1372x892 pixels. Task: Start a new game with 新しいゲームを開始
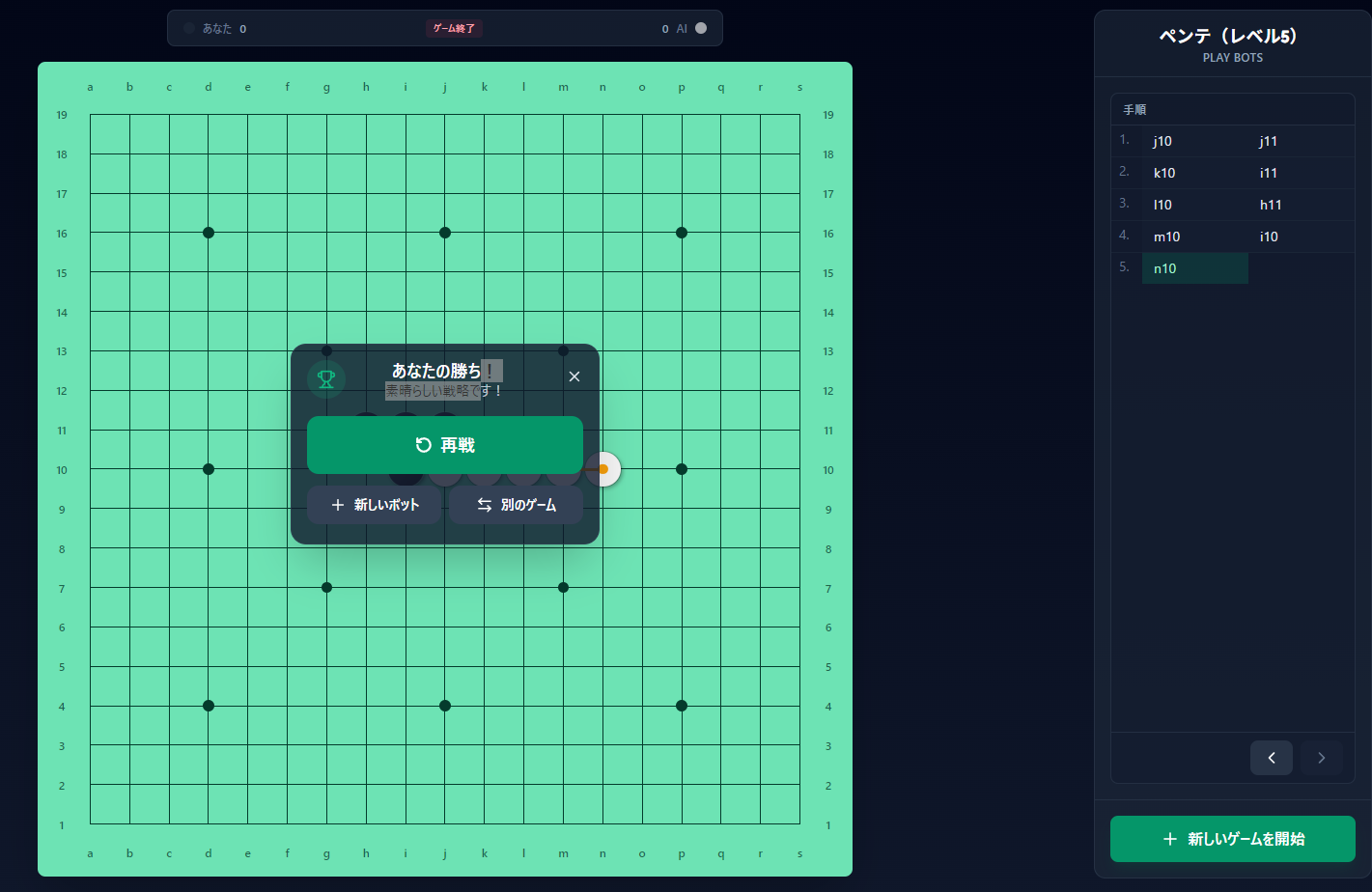point(1232,839)
